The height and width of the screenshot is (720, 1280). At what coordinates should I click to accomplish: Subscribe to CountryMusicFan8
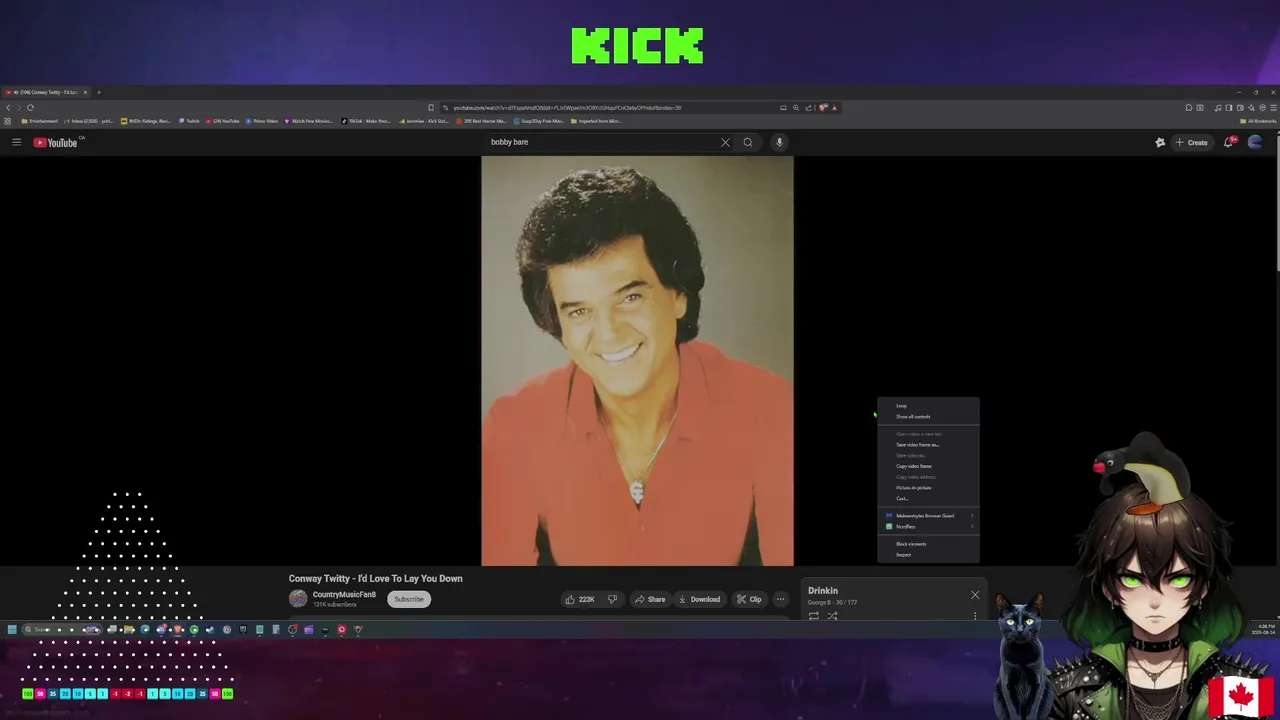point(409,599)
